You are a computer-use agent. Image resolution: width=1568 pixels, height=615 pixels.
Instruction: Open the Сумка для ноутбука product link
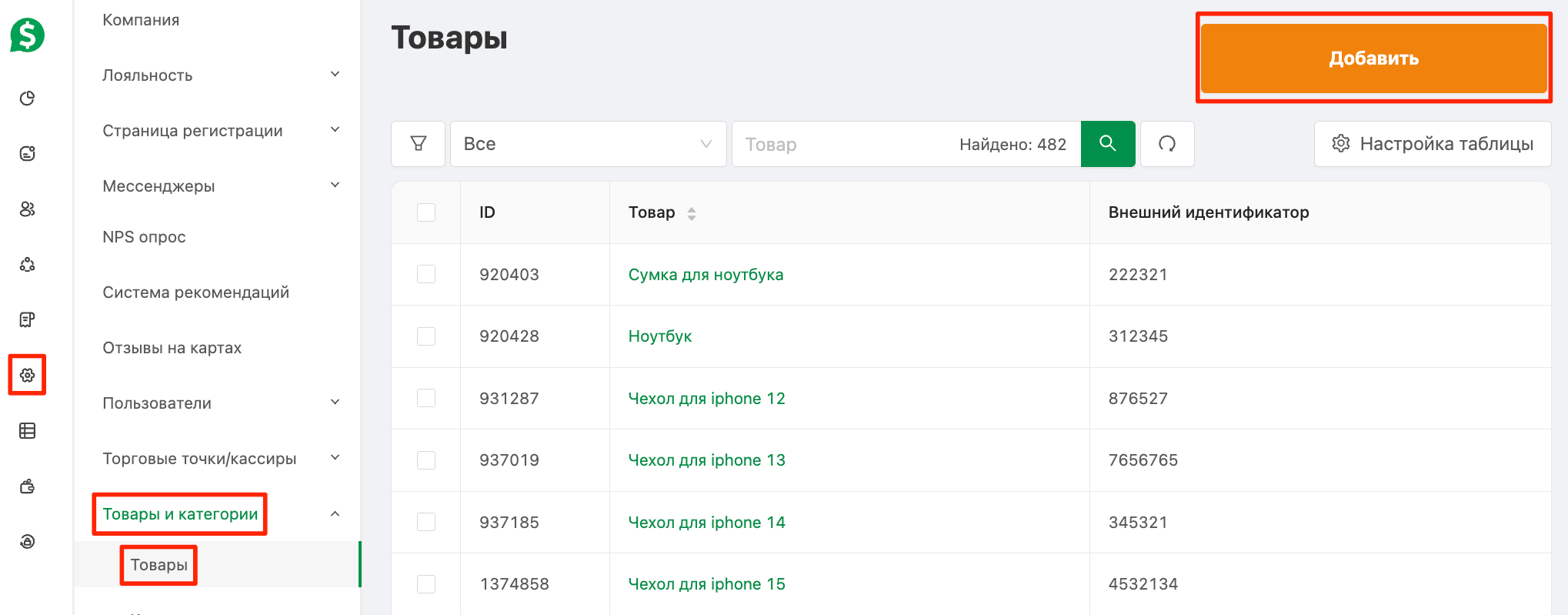[x=706, y=275]
